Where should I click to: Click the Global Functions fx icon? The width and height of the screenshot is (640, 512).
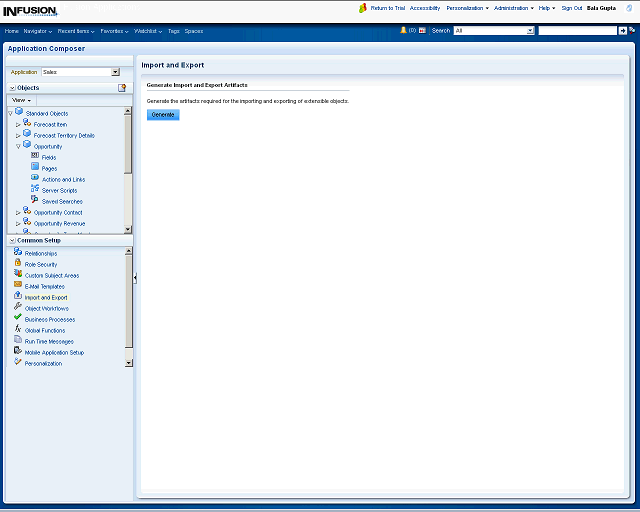[x=18, y=330]
